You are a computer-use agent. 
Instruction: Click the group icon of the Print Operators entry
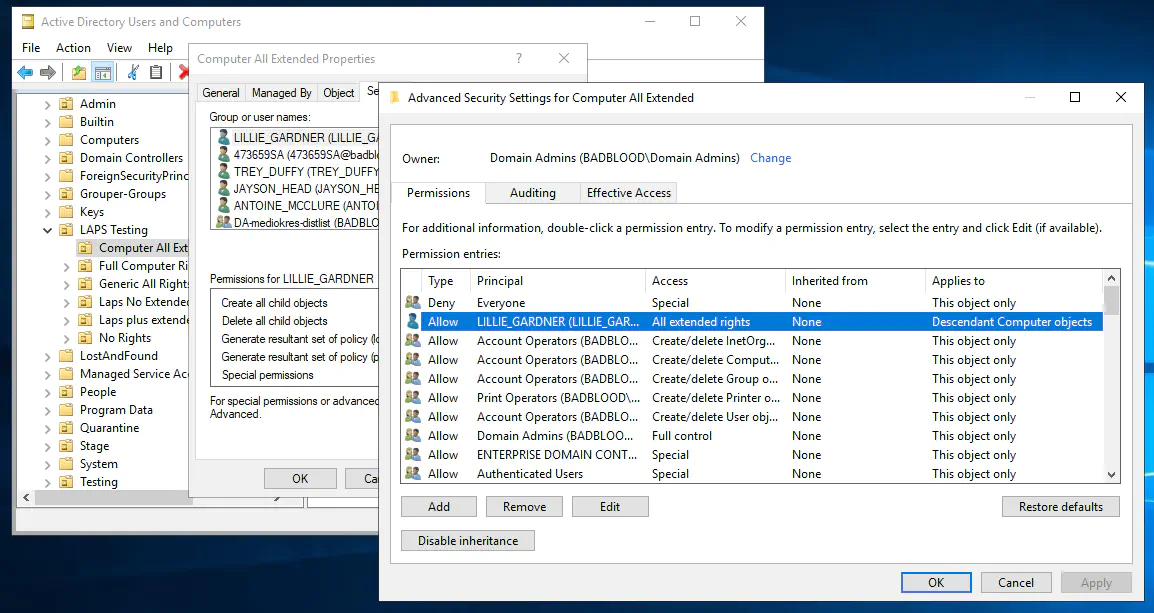(x=413, y=397)
